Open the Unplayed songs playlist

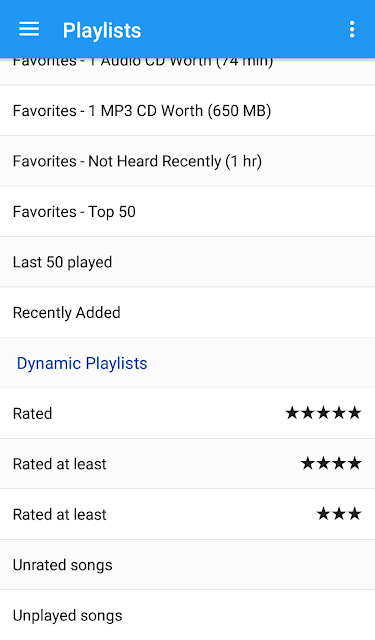(x=187, y=615)
